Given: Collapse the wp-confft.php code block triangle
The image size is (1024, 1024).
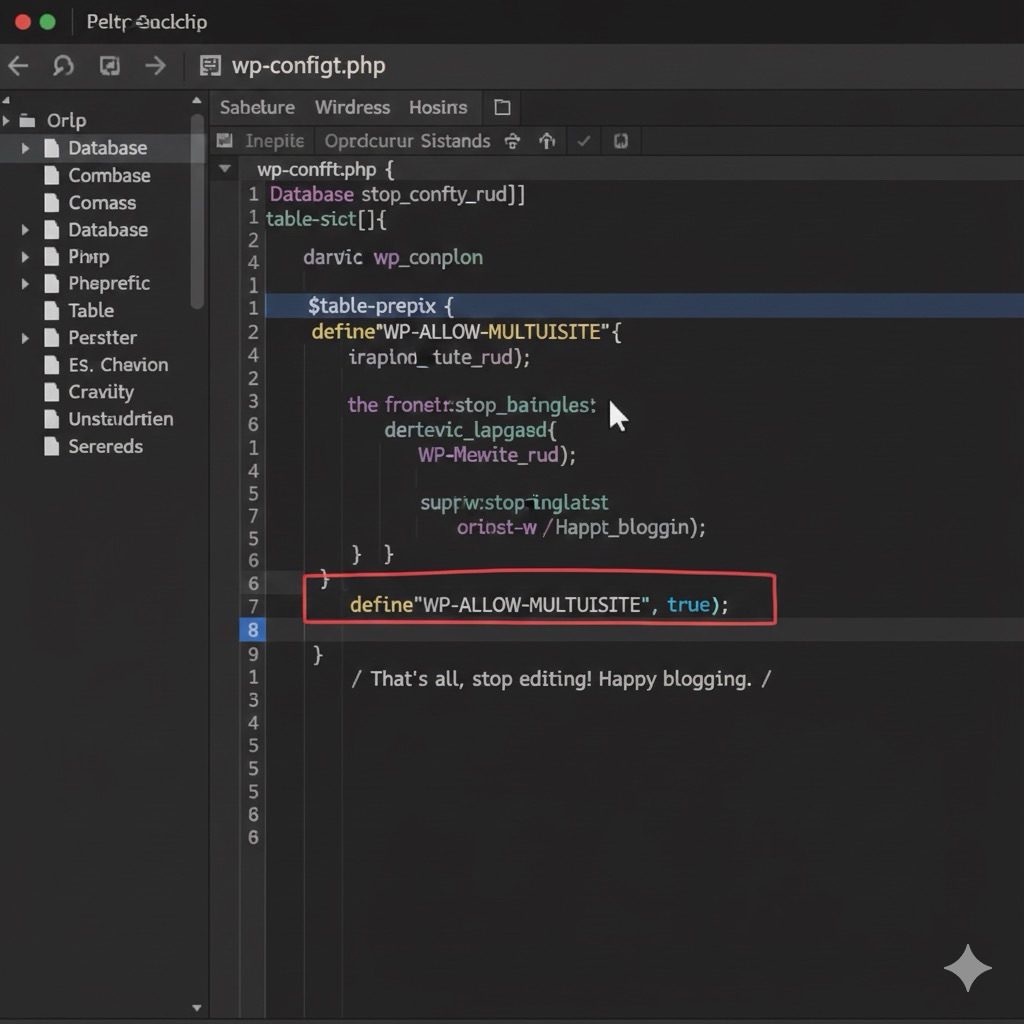Looking at the screenshot, I should [226, 169].
